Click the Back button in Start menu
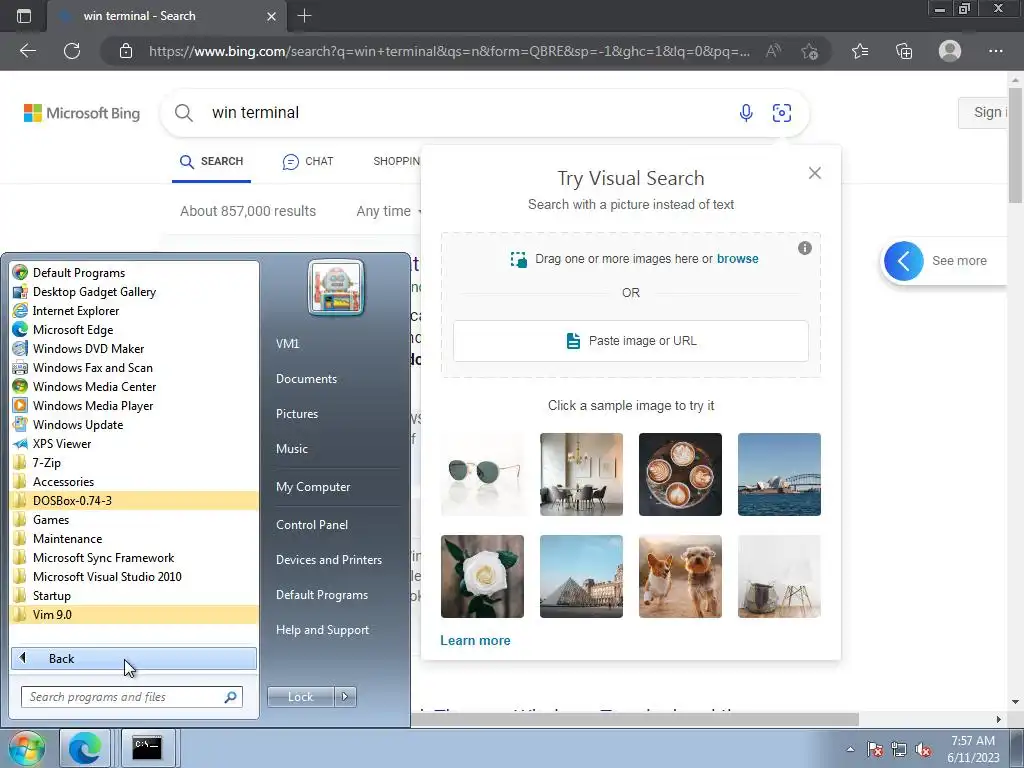The image size is (1024, 768). tap(133, 658)
